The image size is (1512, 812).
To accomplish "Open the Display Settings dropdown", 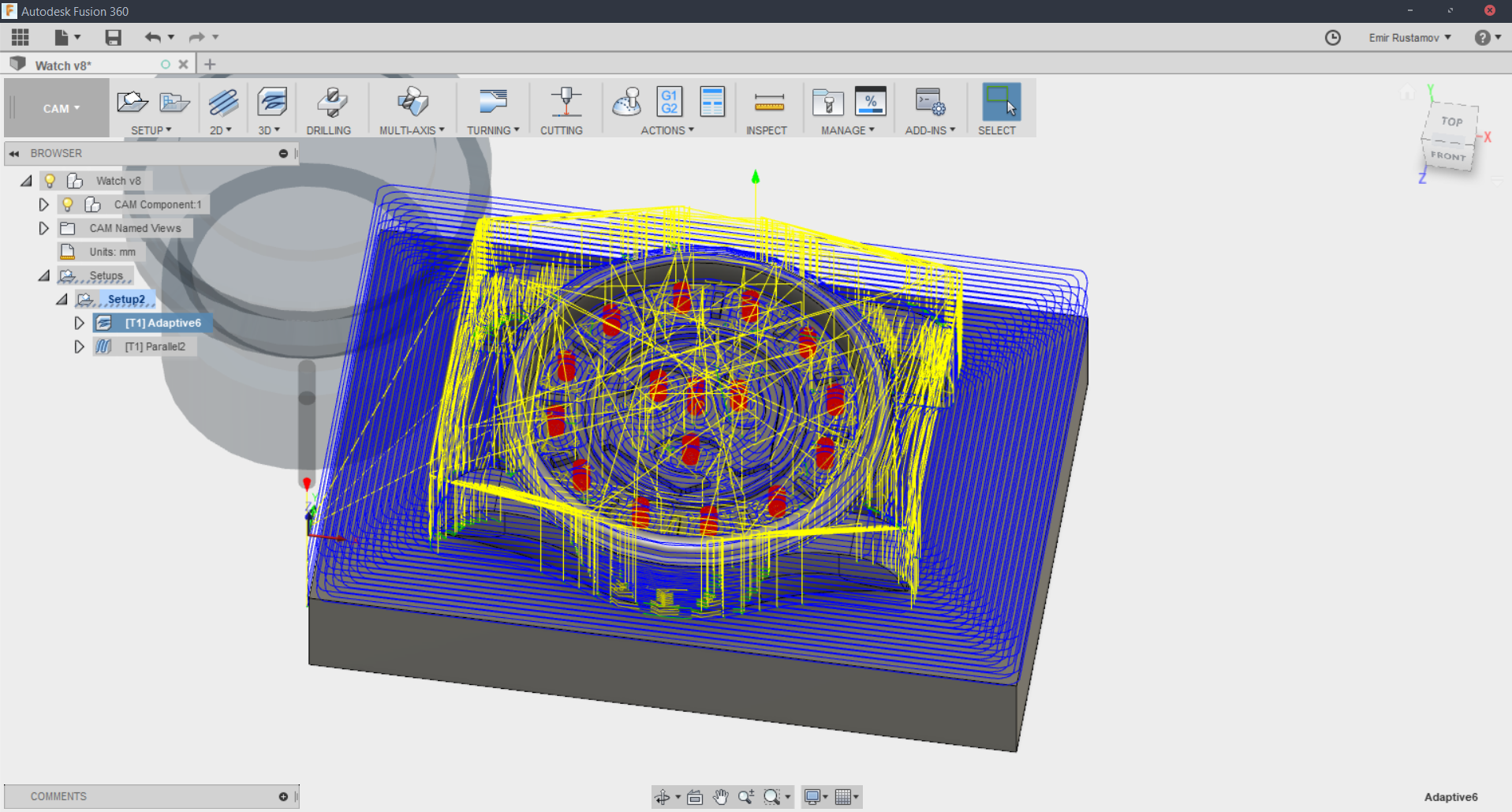I will pos(816,797).
